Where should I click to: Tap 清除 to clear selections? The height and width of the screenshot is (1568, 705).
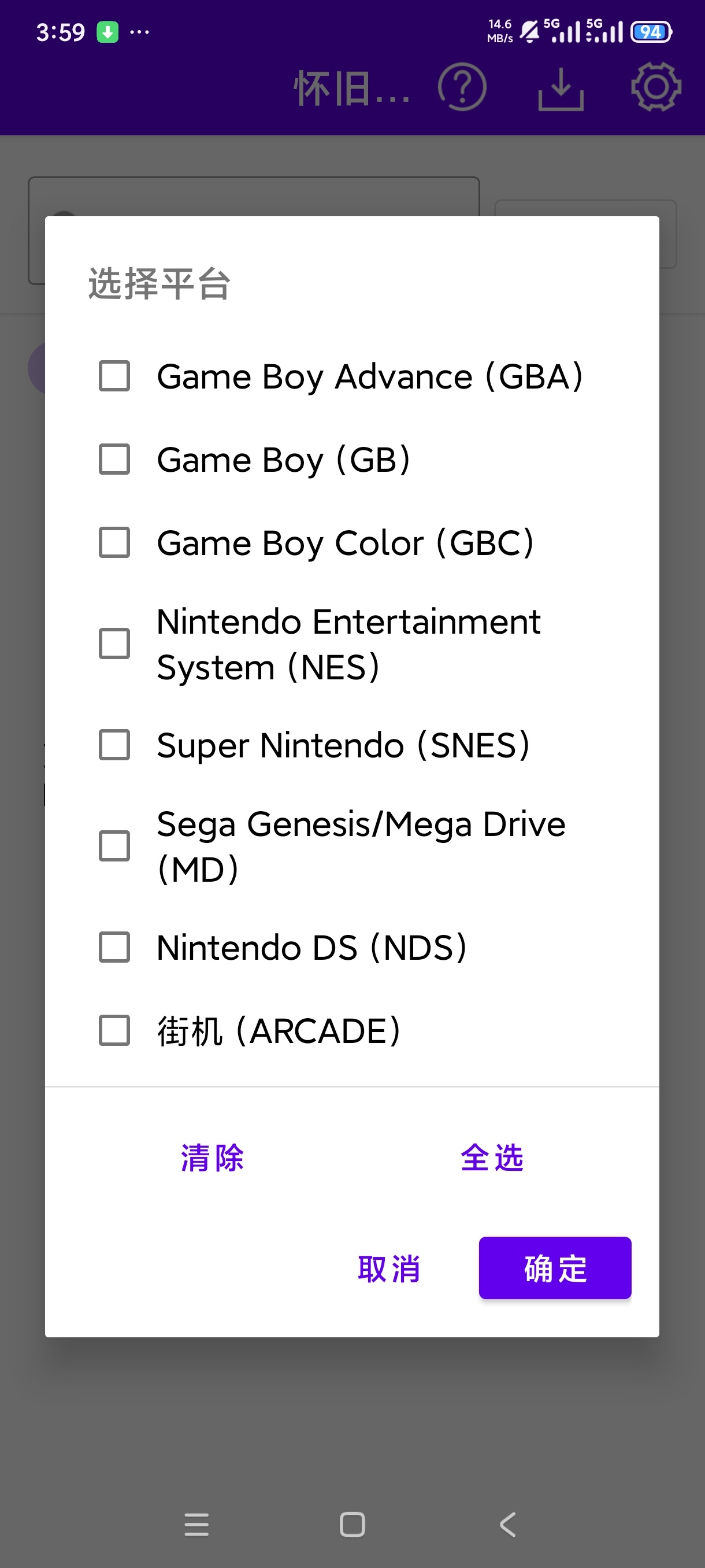click(x=212, y=1157)
